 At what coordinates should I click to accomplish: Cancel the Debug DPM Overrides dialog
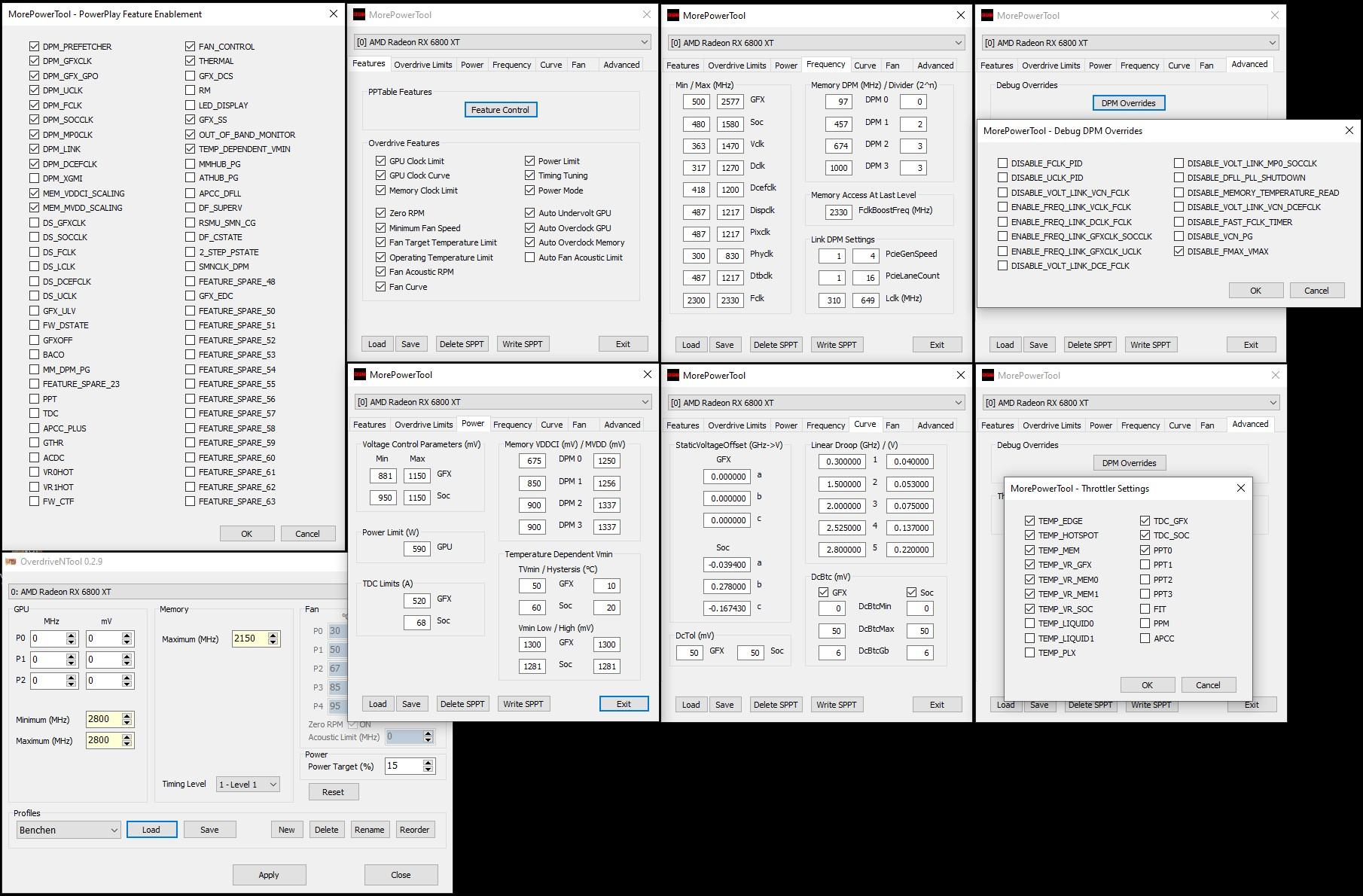click(1316, 291)
